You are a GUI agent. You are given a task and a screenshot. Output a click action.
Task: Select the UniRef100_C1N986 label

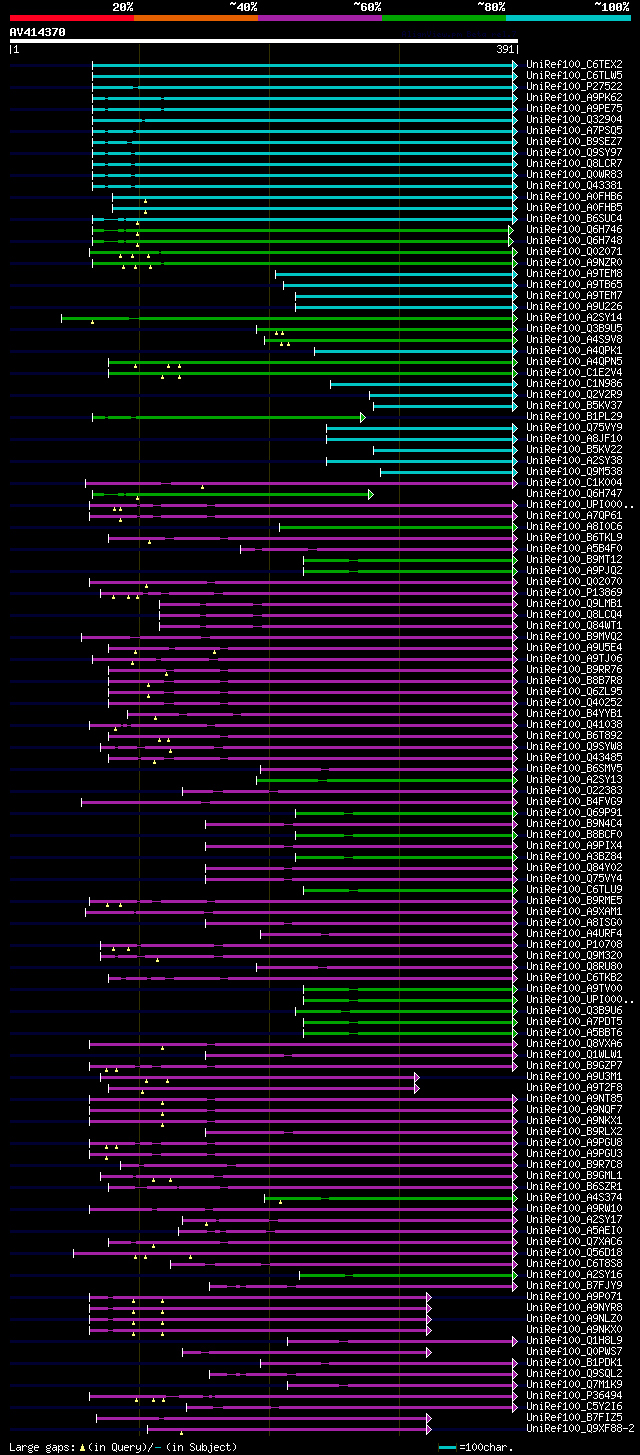[574, 383]
